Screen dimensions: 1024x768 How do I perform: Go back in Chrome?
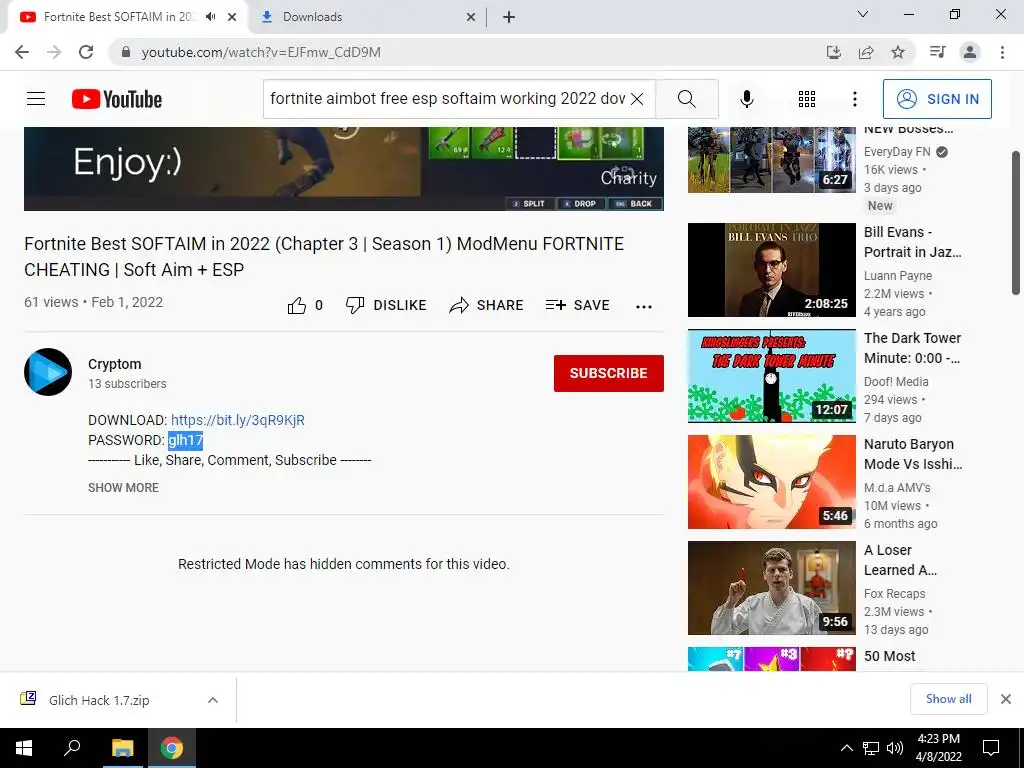[22, 52]
